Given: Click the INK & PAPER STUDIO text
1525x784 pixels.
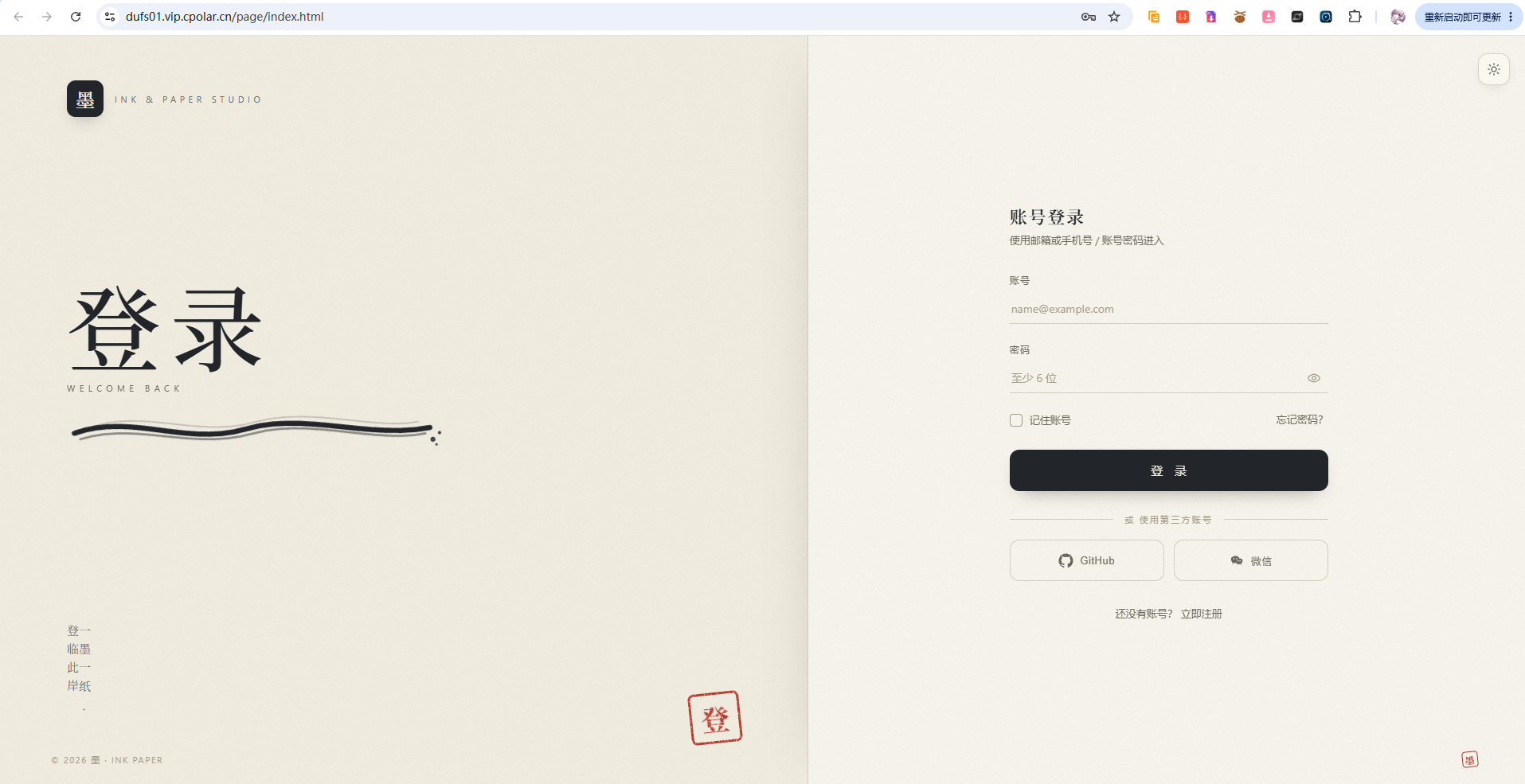Looking at the screenshot, I should [x=188, y=99].
